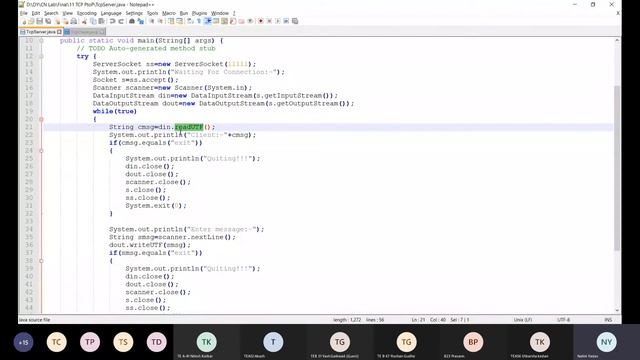This screenshot has height=360, width=640.
Task: Click the New file toolbar icon
Action: 24,21
